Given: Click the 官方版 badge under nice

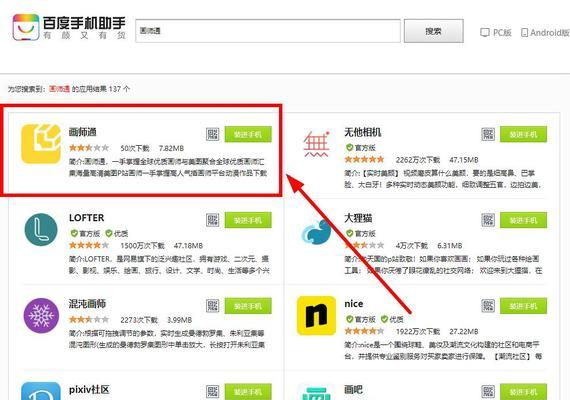Looking at the screenshot, I should [x=360, y=319].
